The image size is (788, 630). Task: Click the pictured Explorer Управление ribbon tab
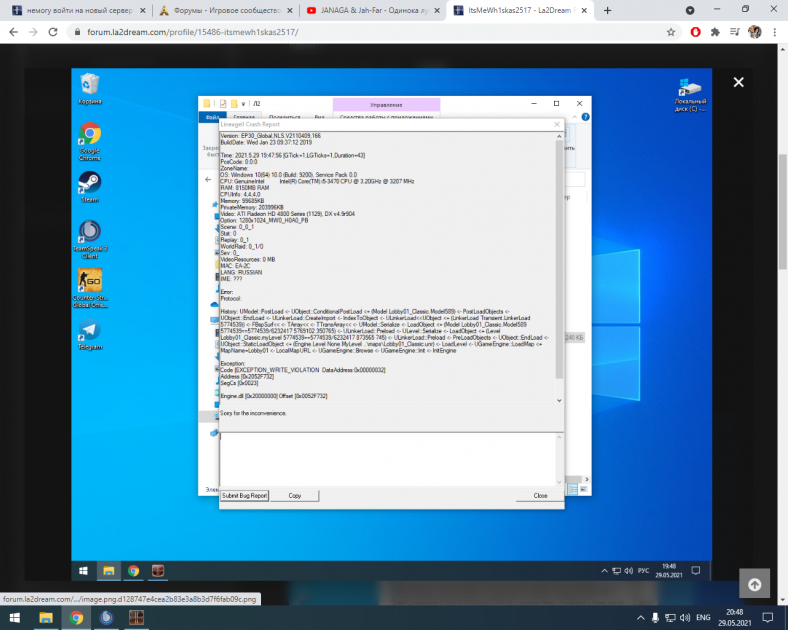click(x=386, y=104)
